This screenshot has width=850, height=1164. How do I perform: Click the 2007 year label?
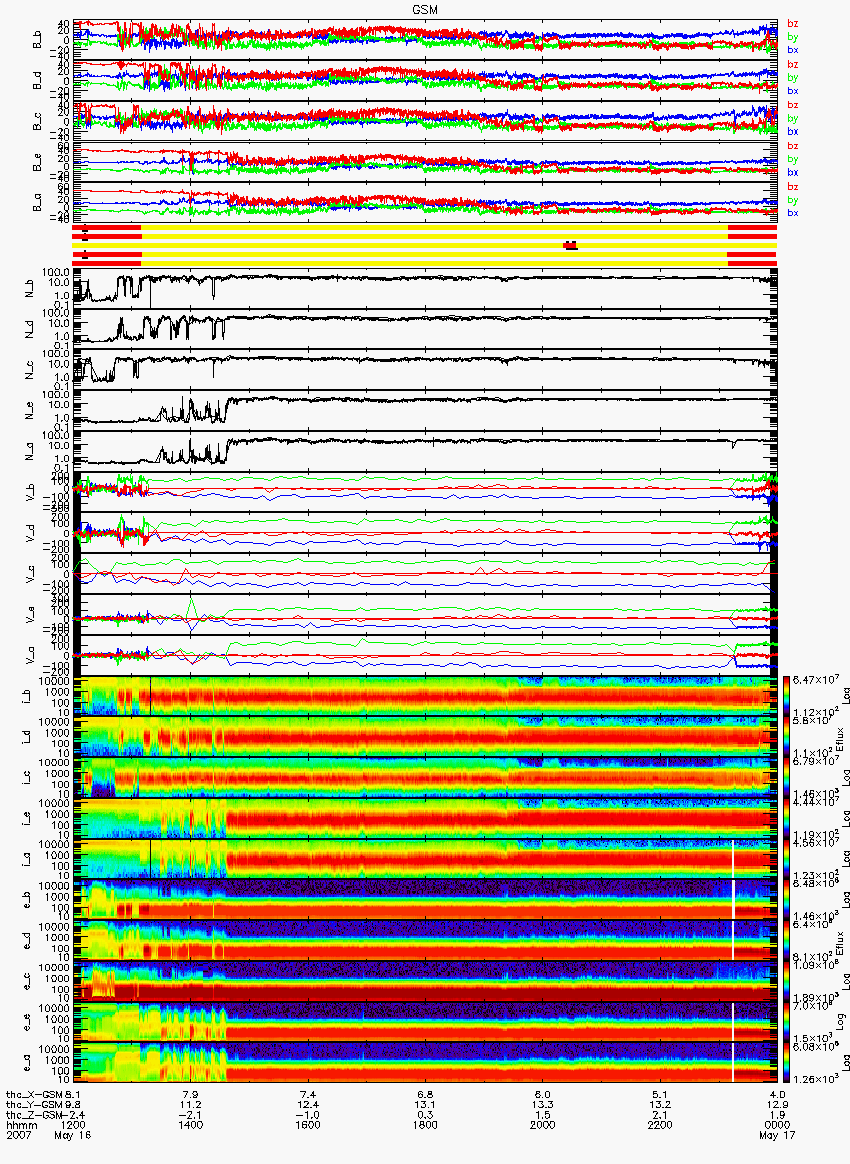pos(17,1136)
